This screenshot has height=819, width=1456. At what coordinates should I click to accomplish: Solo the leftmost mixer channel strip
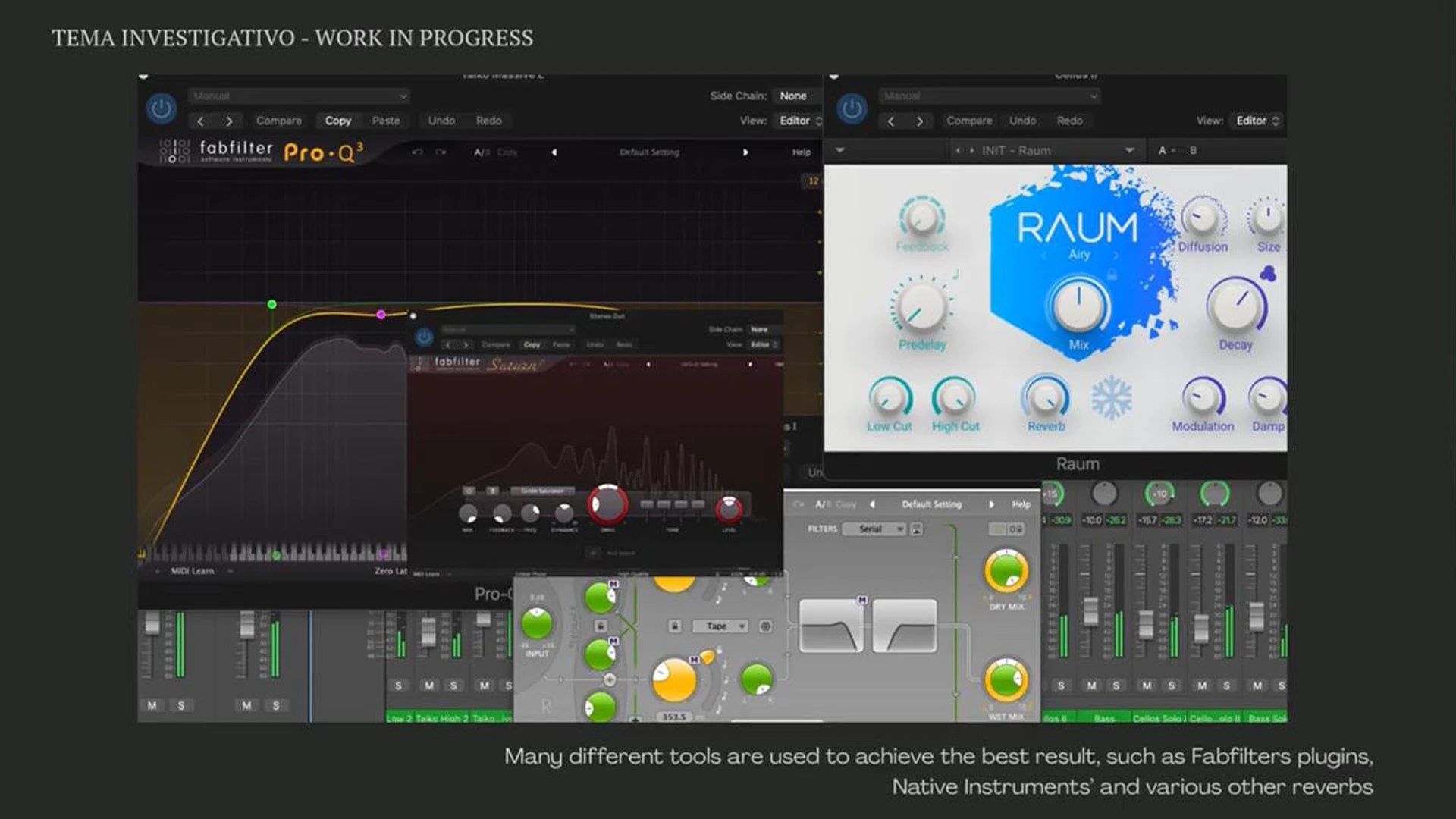point(180,705)
